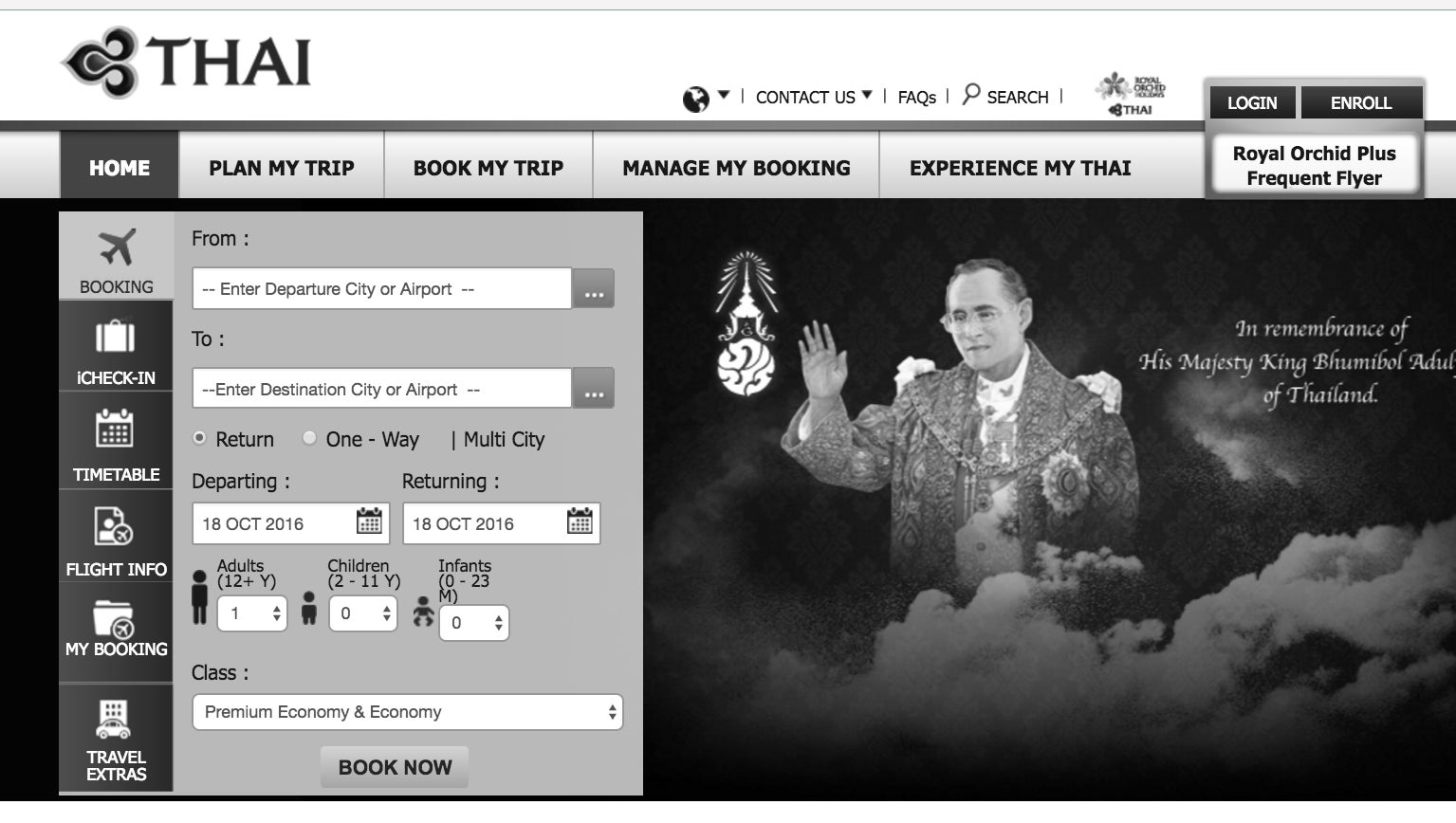Open the Adults count selector

(252, 613)
